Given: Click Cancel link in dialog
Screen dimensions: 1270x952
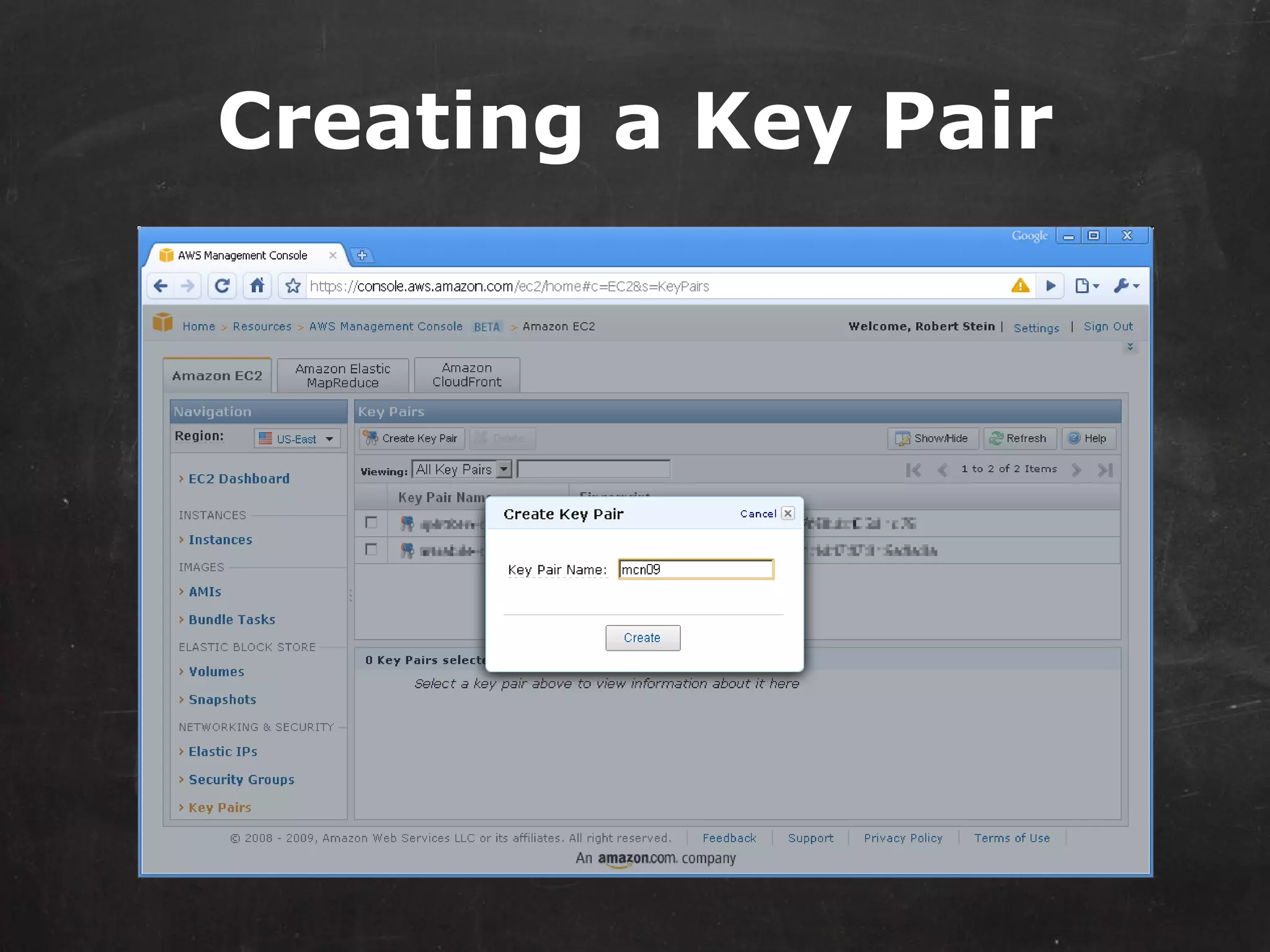Looking at the screenshot, I should pos(758,514).
